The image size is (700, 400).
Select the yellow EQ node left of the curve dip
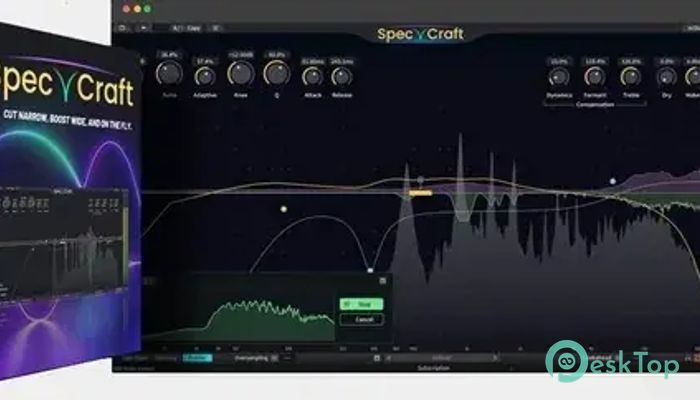284,209
